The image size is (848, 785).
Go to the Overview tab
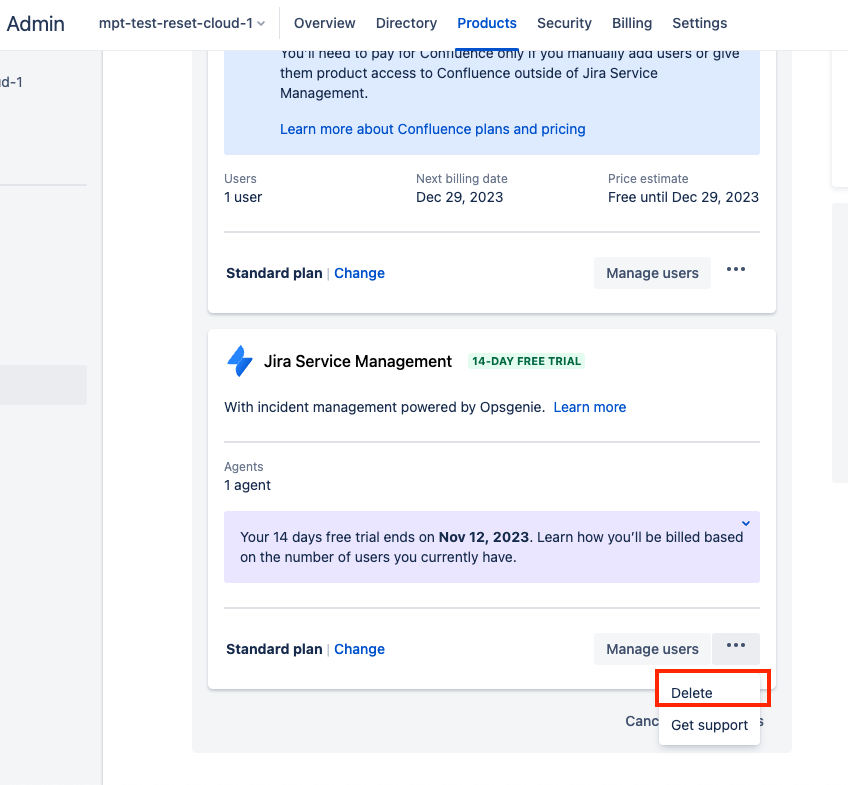tap(324, 23)
